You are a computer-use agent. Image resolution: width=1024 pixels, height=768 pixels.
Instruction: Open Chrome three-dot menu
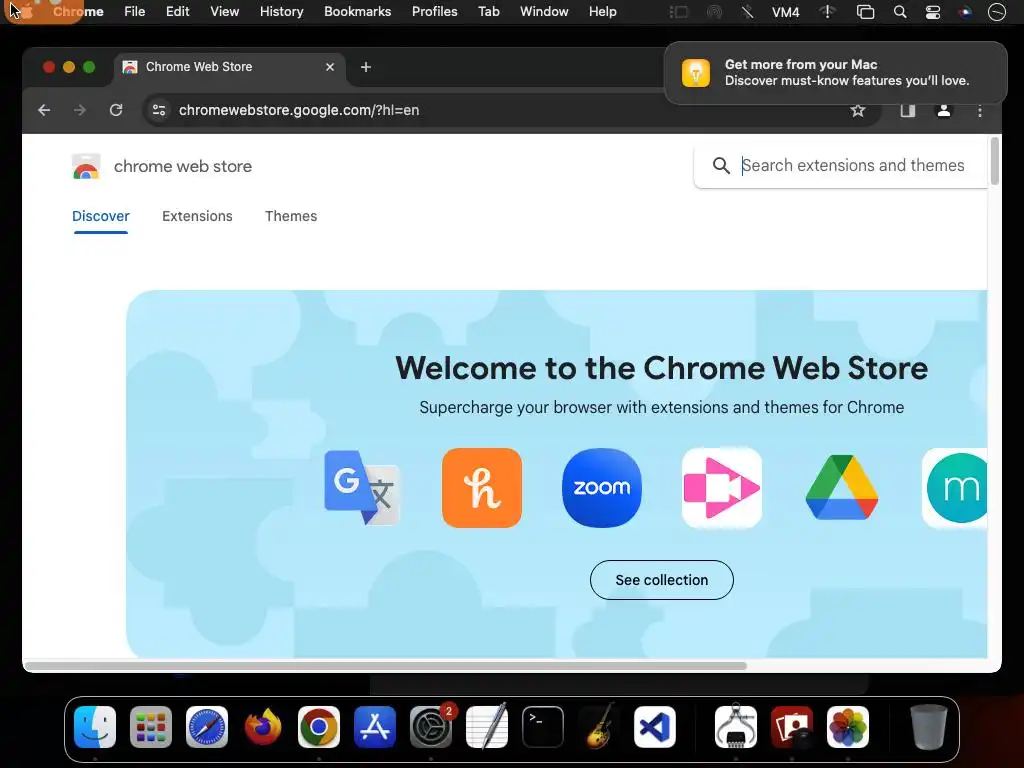click(x=980, y=111)
